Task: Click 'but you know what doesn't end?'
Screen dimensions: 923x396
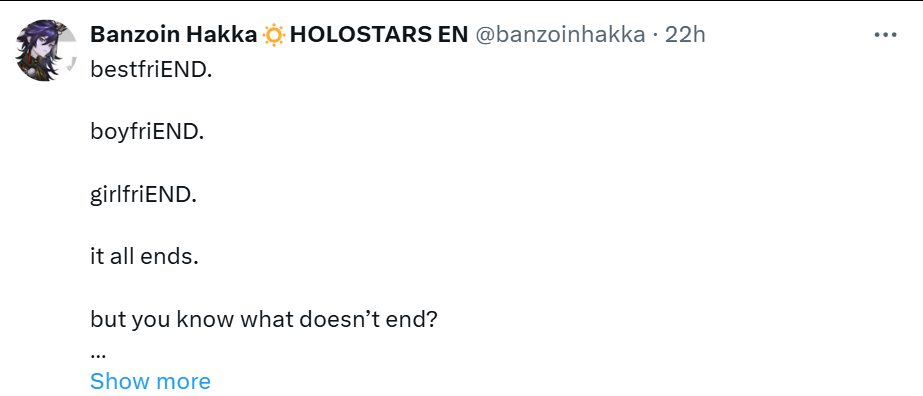Action: point(264,320)
